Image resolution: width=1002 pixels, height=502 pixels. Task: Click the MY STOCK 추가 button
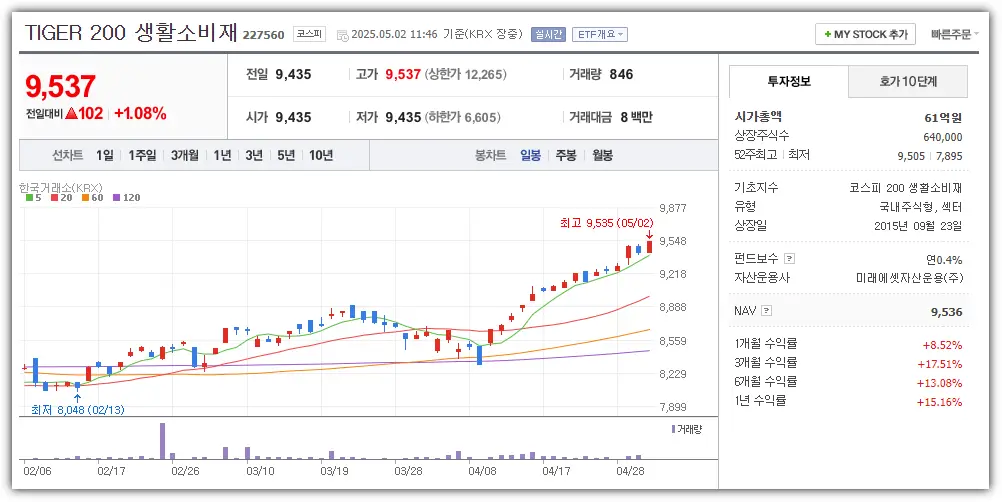(864, 34)
